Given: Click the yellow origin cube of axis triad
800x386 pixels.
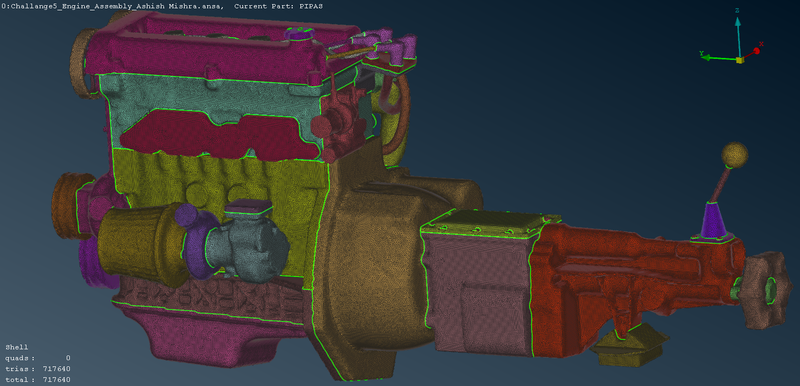Looking at the screenshot, I should [740, 60].
